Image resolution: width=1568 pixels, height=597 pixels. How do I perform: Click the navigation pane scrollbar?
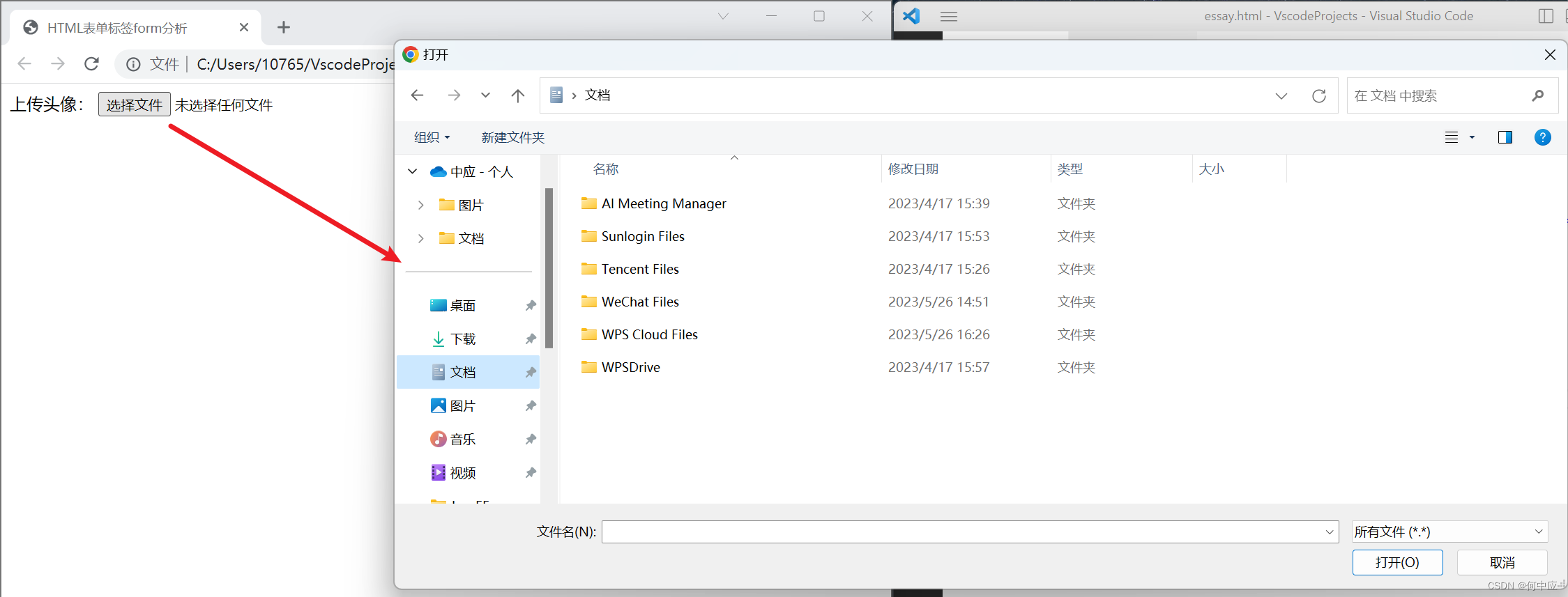click(549, 268)
